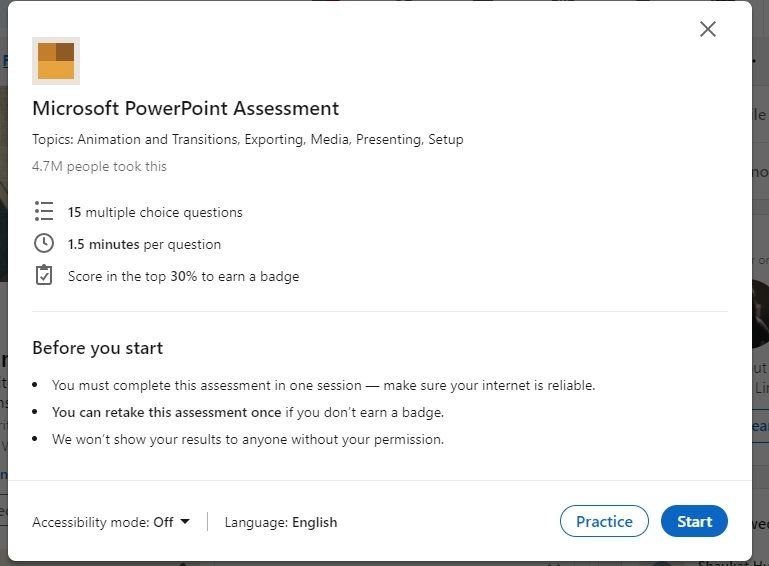
Task: Open the Language: English selector
Action: [281, 522]
